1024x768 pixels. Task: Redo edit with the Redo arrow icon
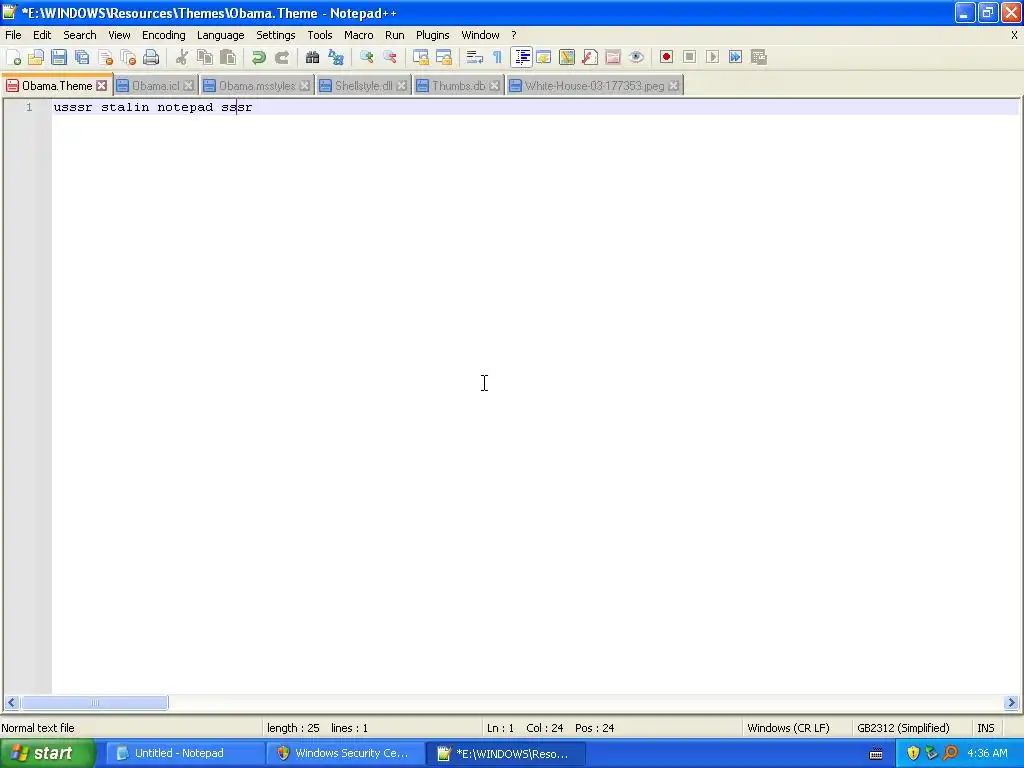click(281, 57)
